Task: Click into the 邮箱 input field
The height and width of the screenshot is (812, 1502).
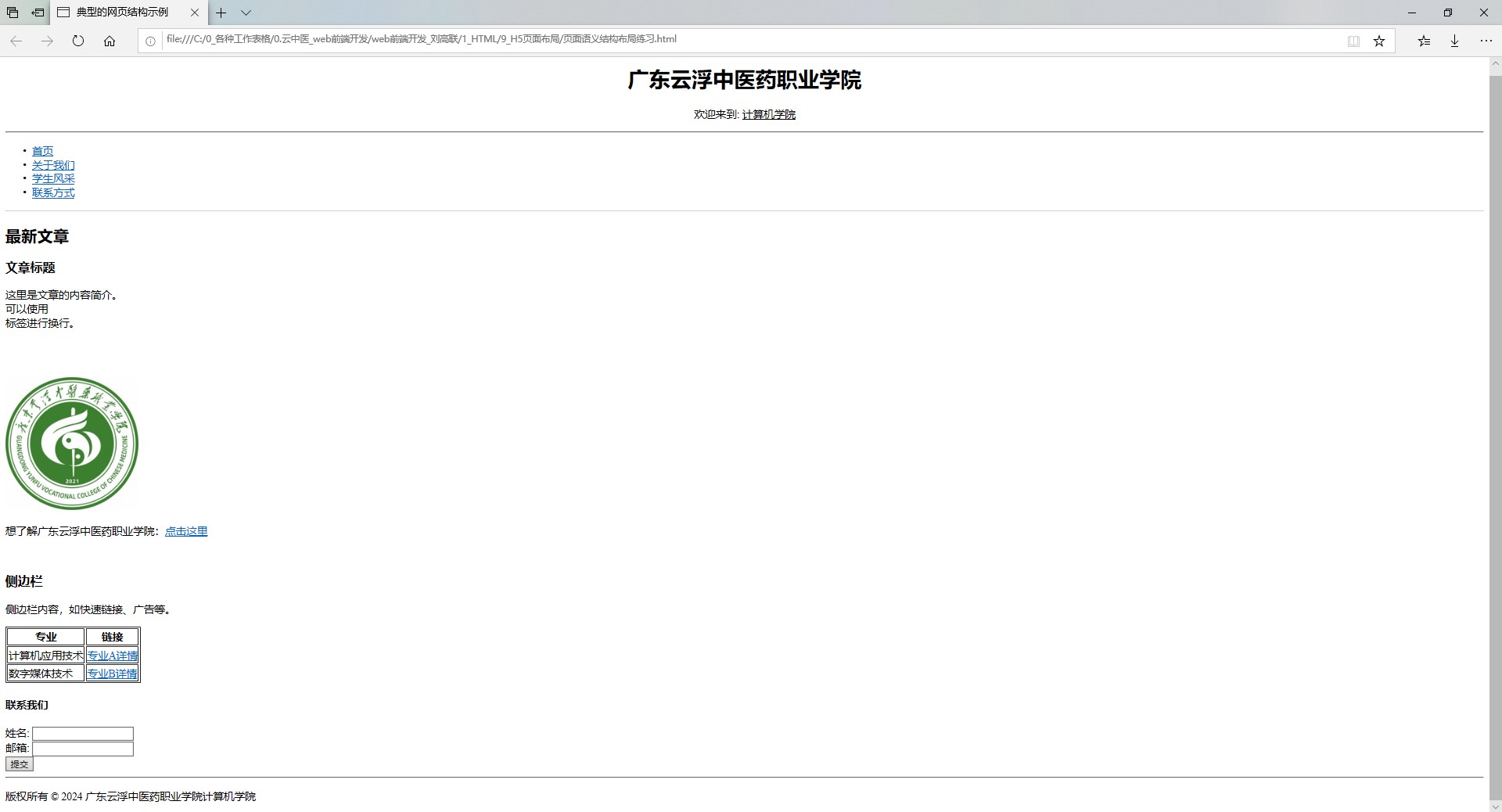Action: pyautogui.click(x=83, y=749)
